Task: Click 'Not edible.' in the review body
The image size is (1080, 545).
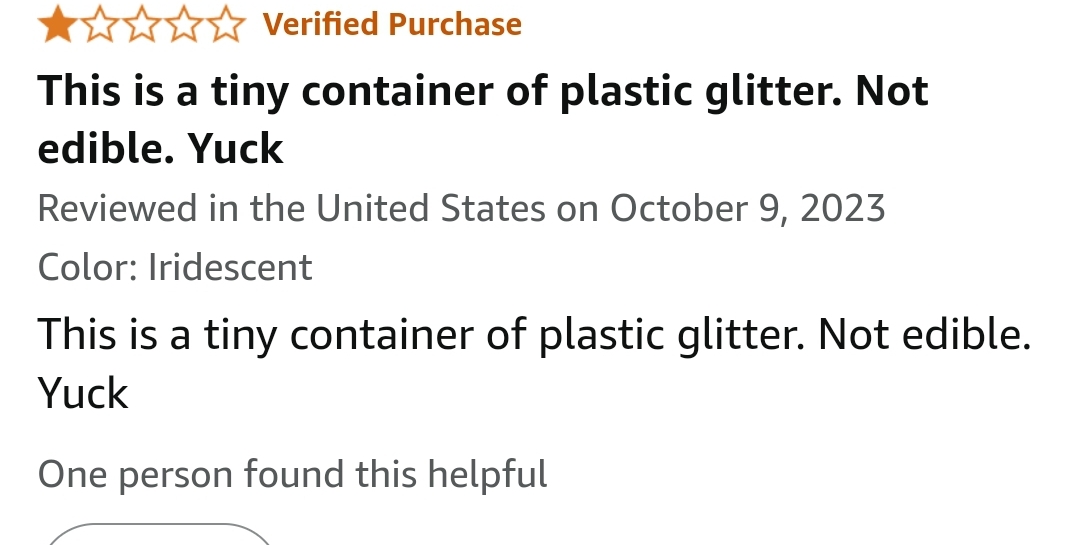Action: click(x=924, y=335)
